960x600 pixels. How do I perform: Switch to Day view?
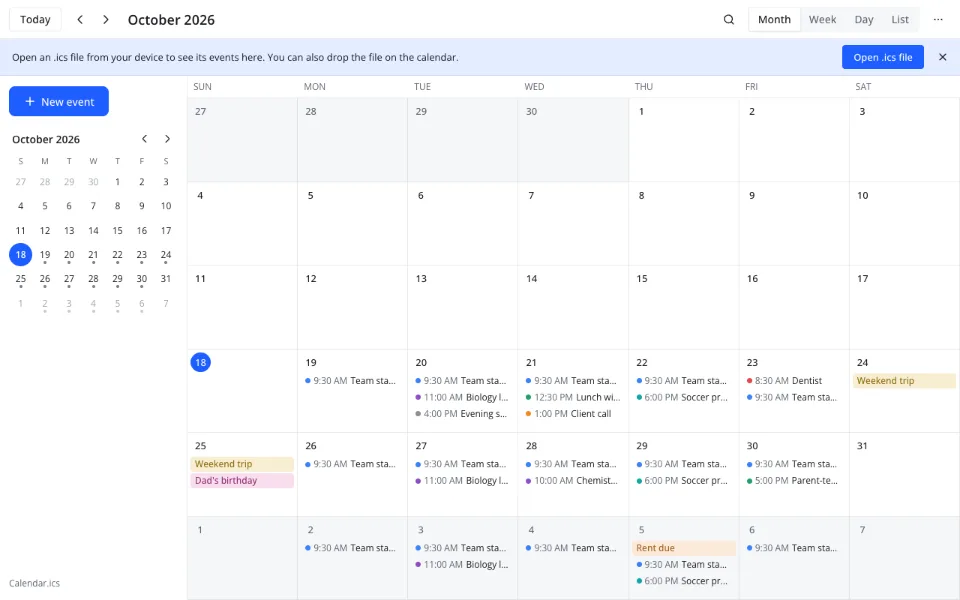pyautogui.click(x=864, y=20)
